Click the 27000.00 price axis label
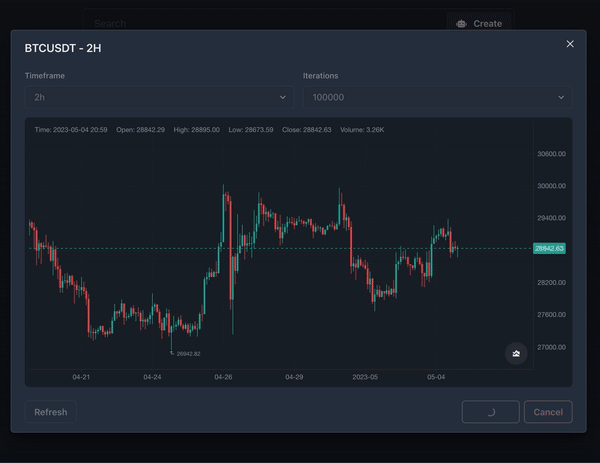Screen dimensions: 600x463 tap(551, 347)
